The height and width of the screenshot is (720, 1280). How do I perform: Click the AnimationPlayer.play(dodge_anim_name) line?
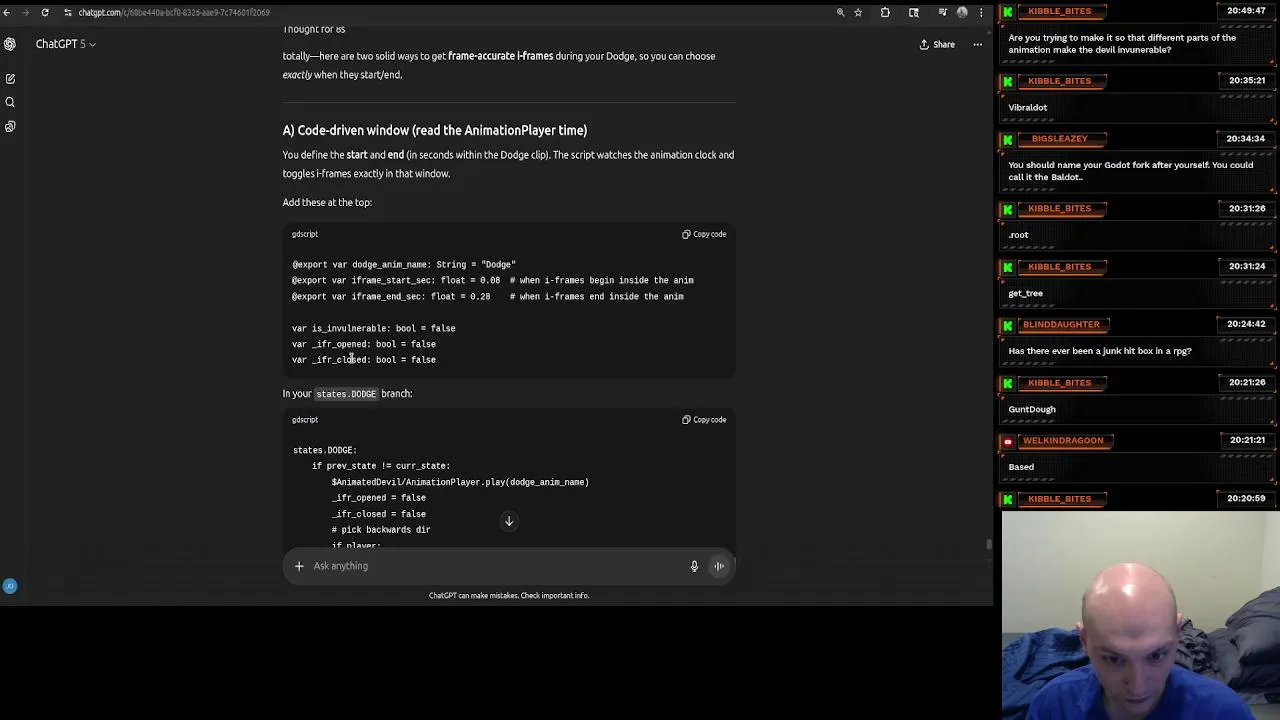coord(460,482)
